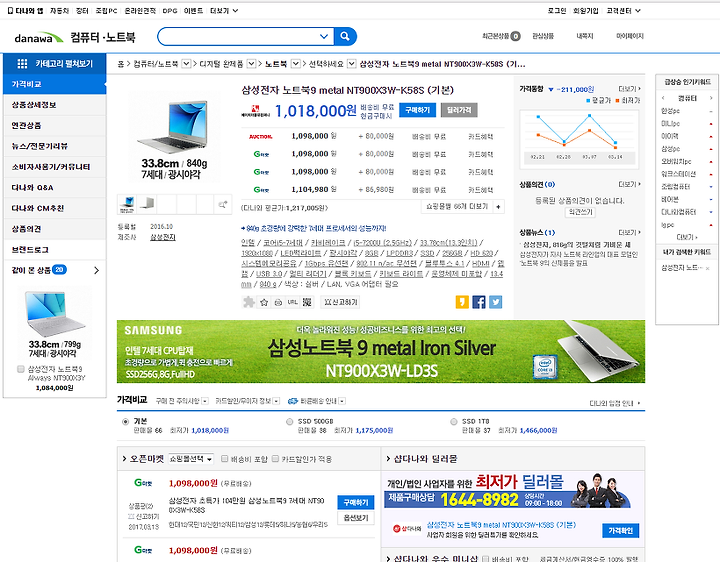Expand the 더보기 menu in top bar
The image size is (720, 562).
click(224, 11)
